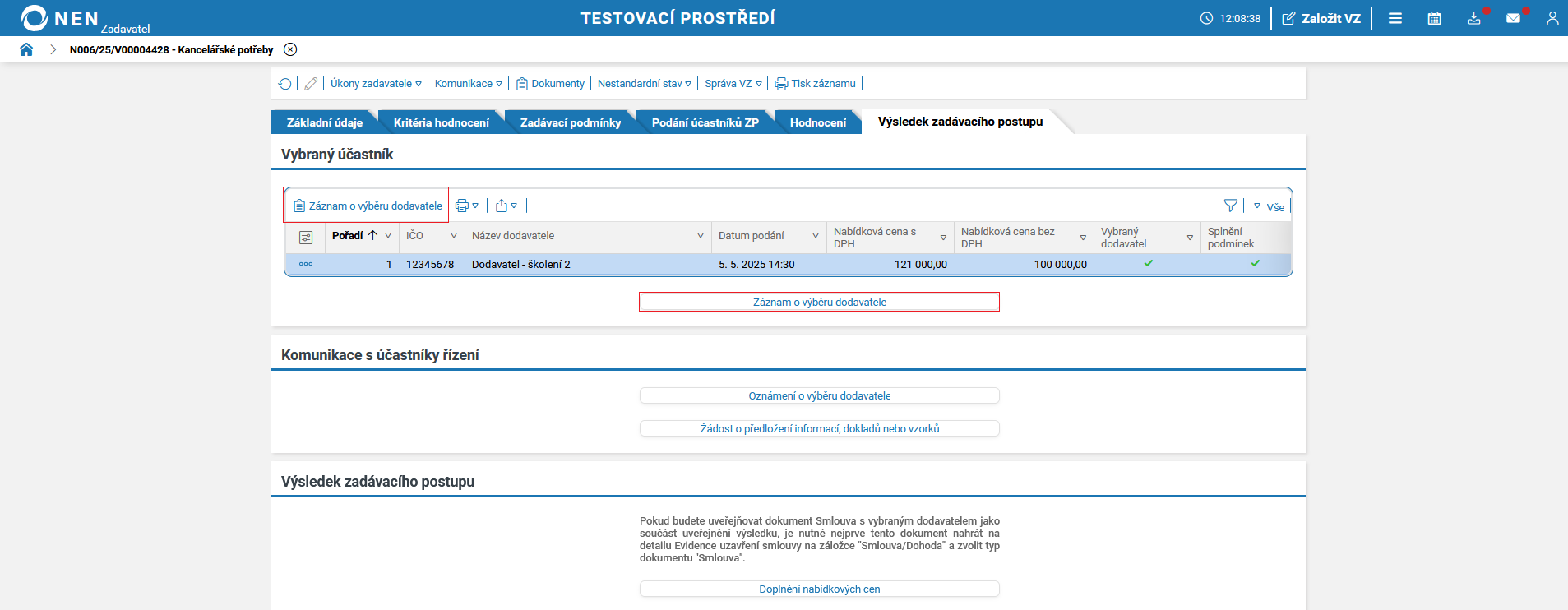Viewport: 1568px width, 610px height.
Task: Open the Podání účastníků ZP tab
Action: [705, 122]
